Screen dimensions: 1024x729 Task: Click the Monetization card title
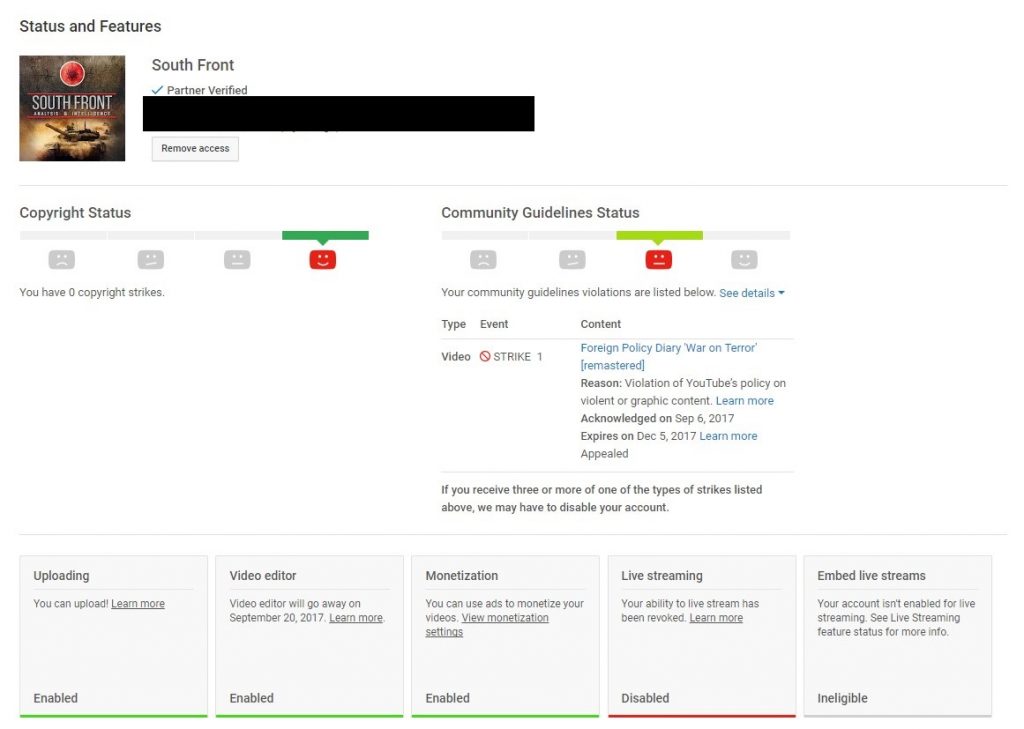pyautogui.click(x=462, y=575)
